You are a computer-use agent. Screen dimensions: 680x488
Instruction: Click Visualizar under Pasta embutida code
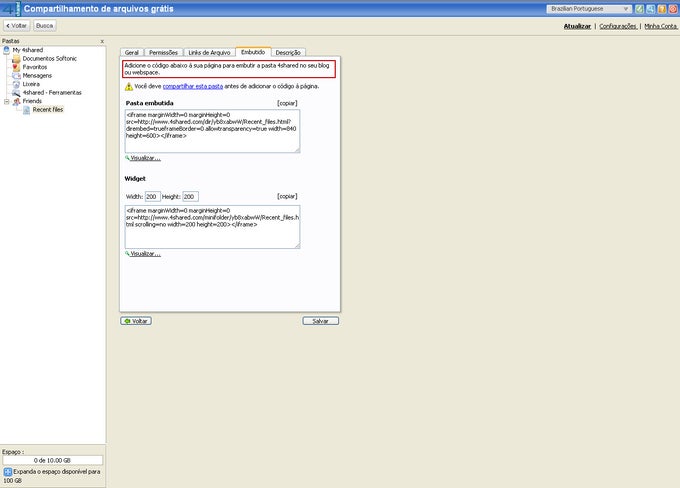[145, 158]
